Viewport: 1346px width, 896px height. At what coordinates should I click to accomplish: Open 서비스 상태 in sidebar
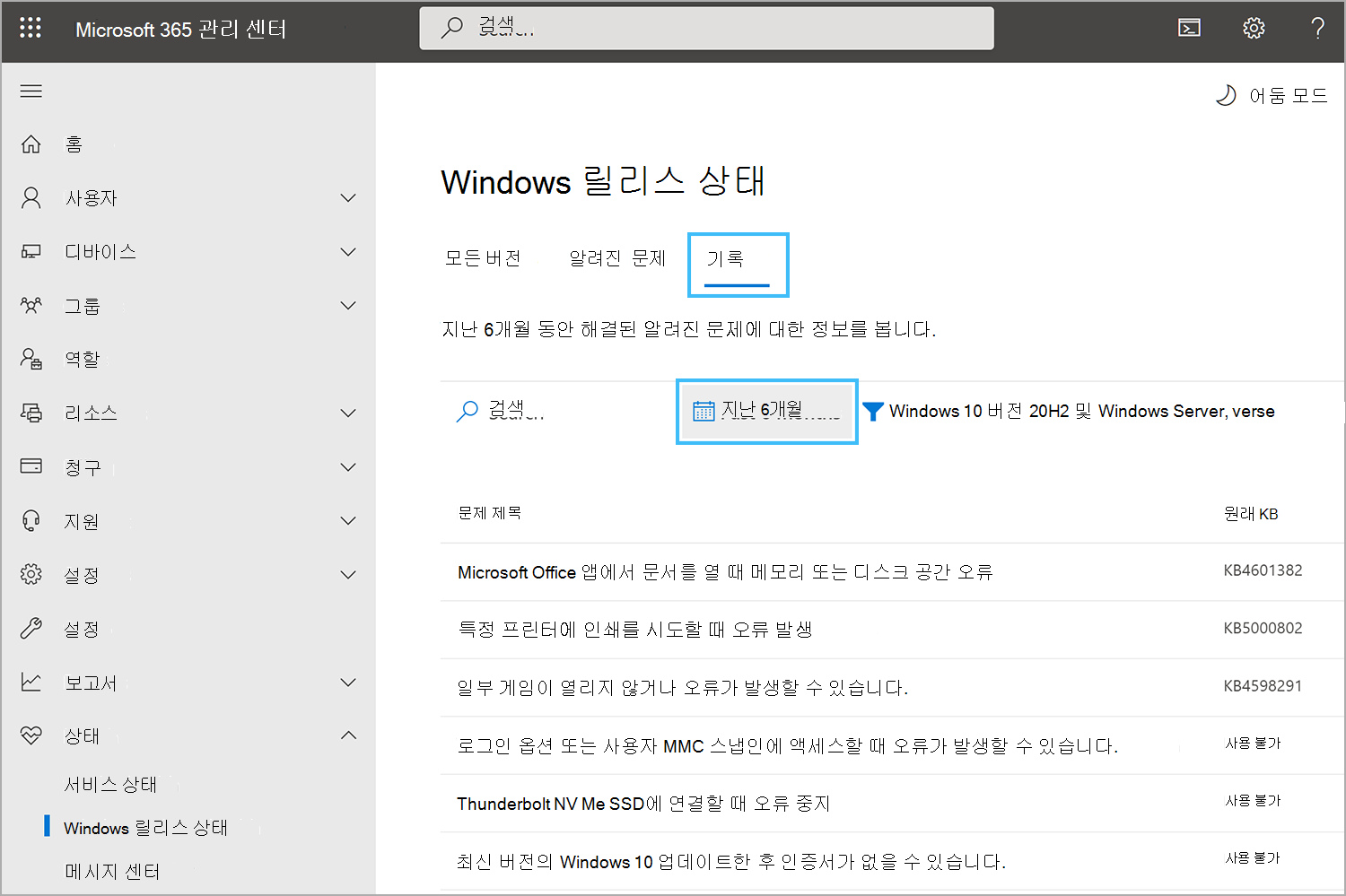coord(110,785)
